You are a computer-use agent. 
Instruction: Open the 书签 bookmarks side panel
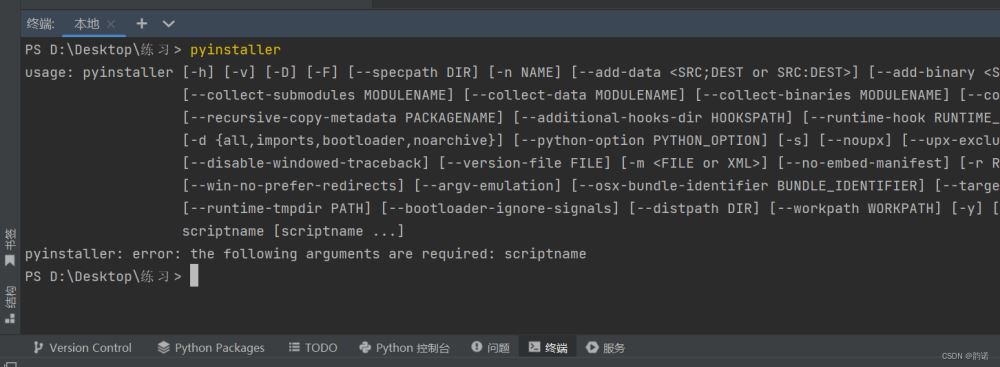(x=10, y=247)
